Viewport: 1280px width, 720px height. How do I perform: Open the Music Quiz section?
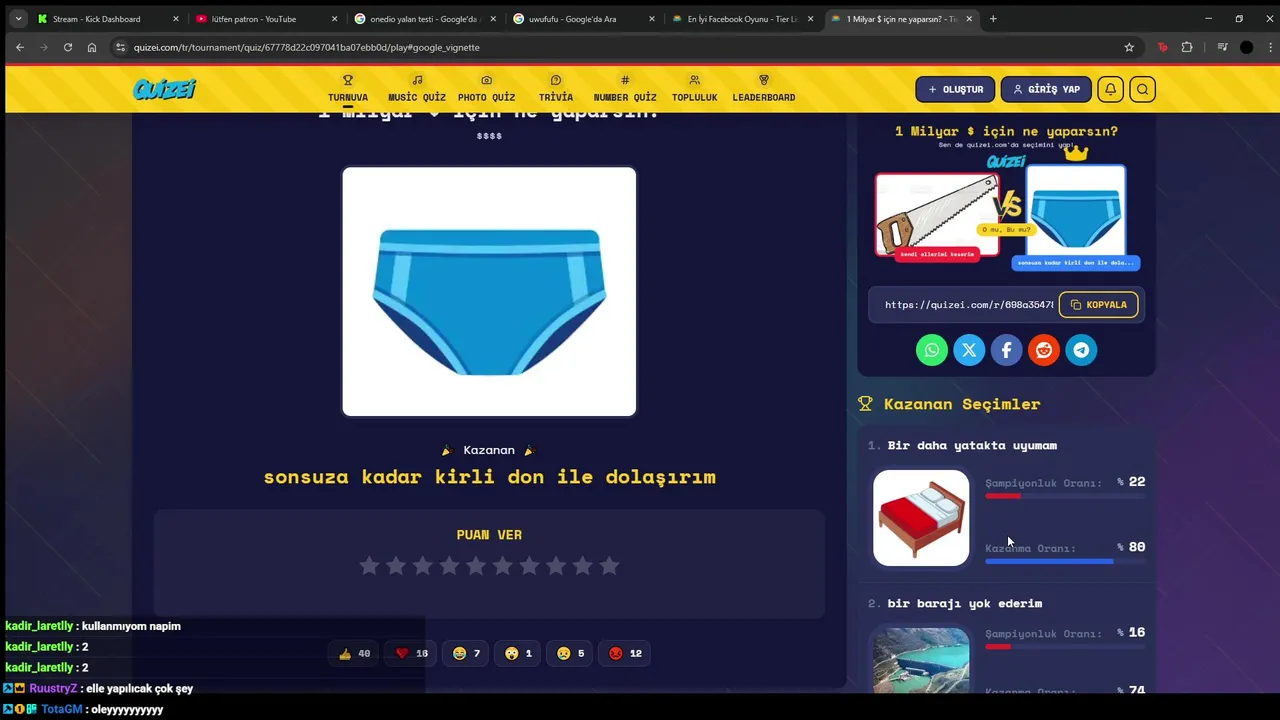point(417,89)
